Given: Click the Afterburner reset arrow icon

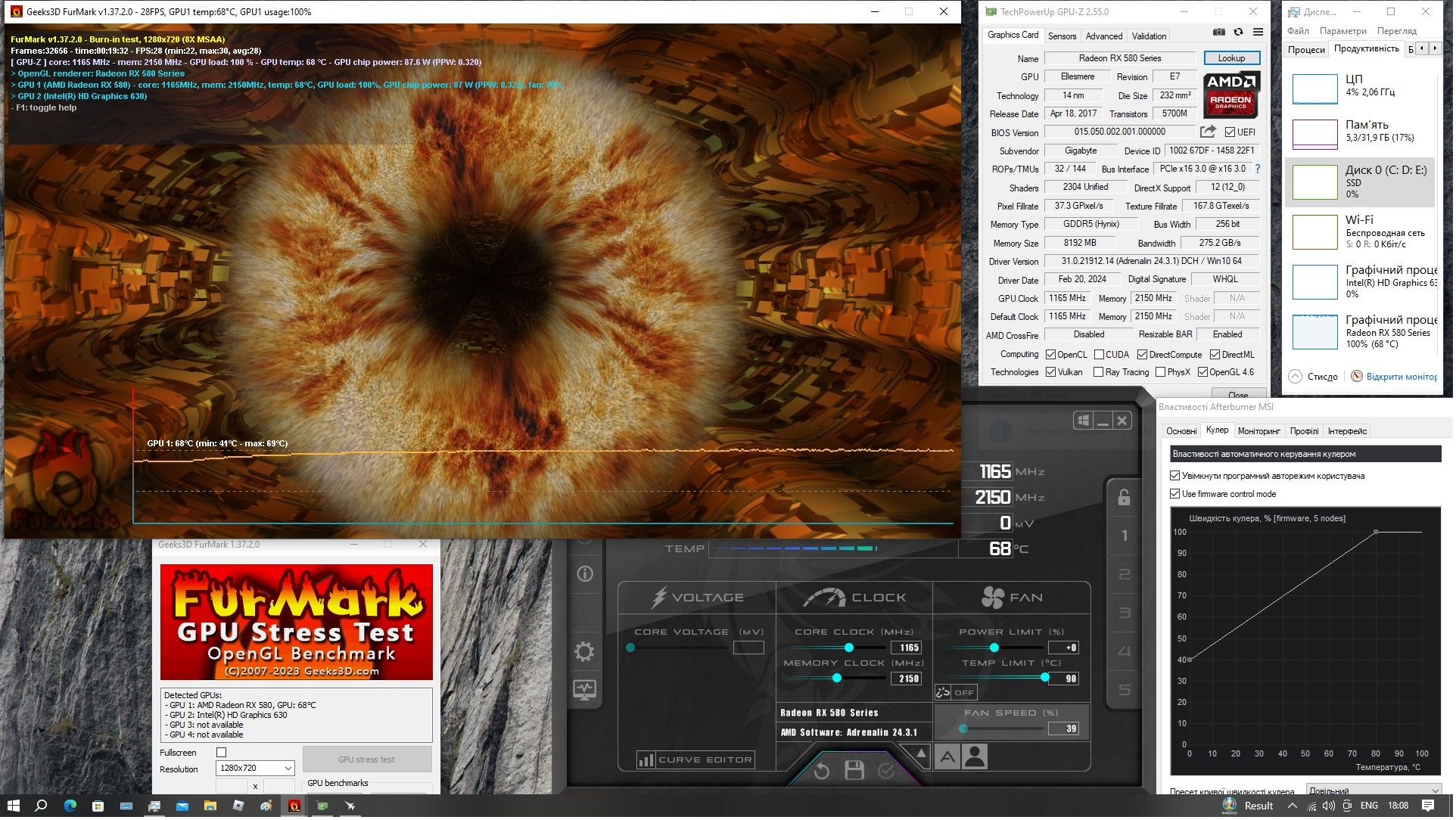Looking at the screenshot, I should [823, 772].
